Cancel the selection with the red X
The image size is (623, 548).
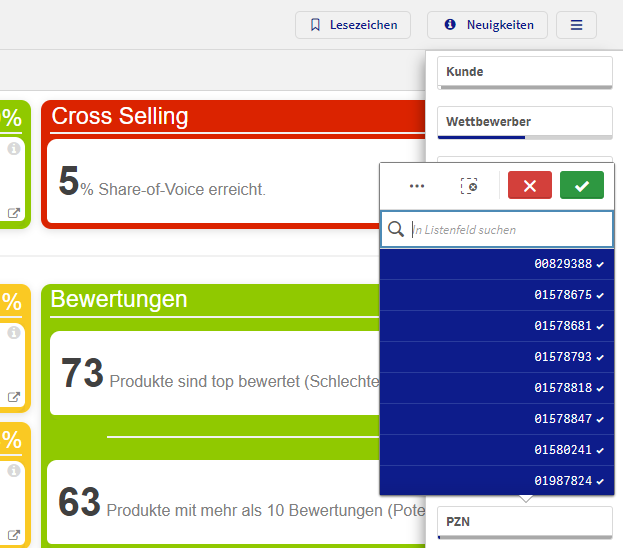click(530, 186)
